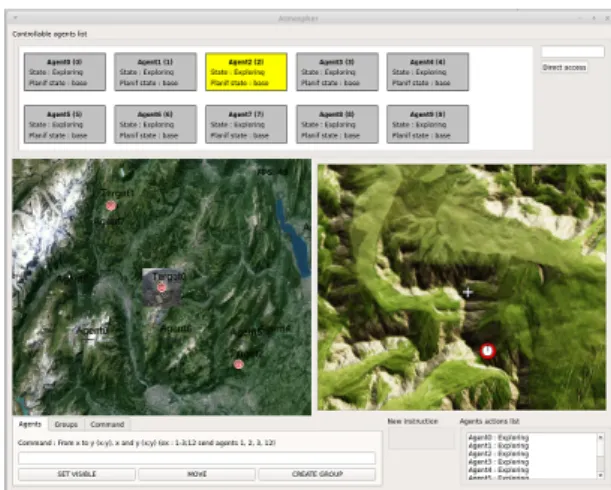Click the CREATE GROUP button

pyautogui.click(x=317, y=474)
